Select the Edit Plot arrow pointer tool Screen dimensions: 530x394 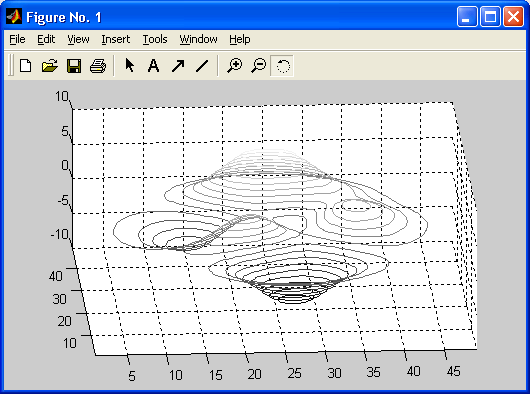[129, 65]
